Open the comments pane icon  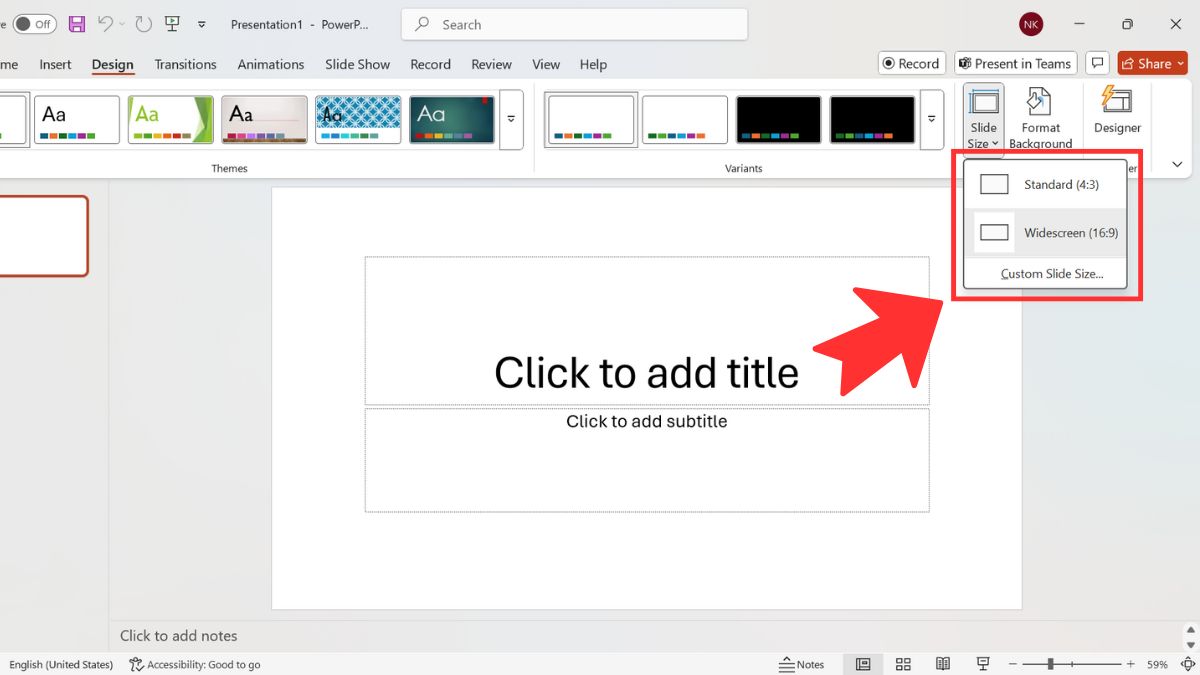1097,63
